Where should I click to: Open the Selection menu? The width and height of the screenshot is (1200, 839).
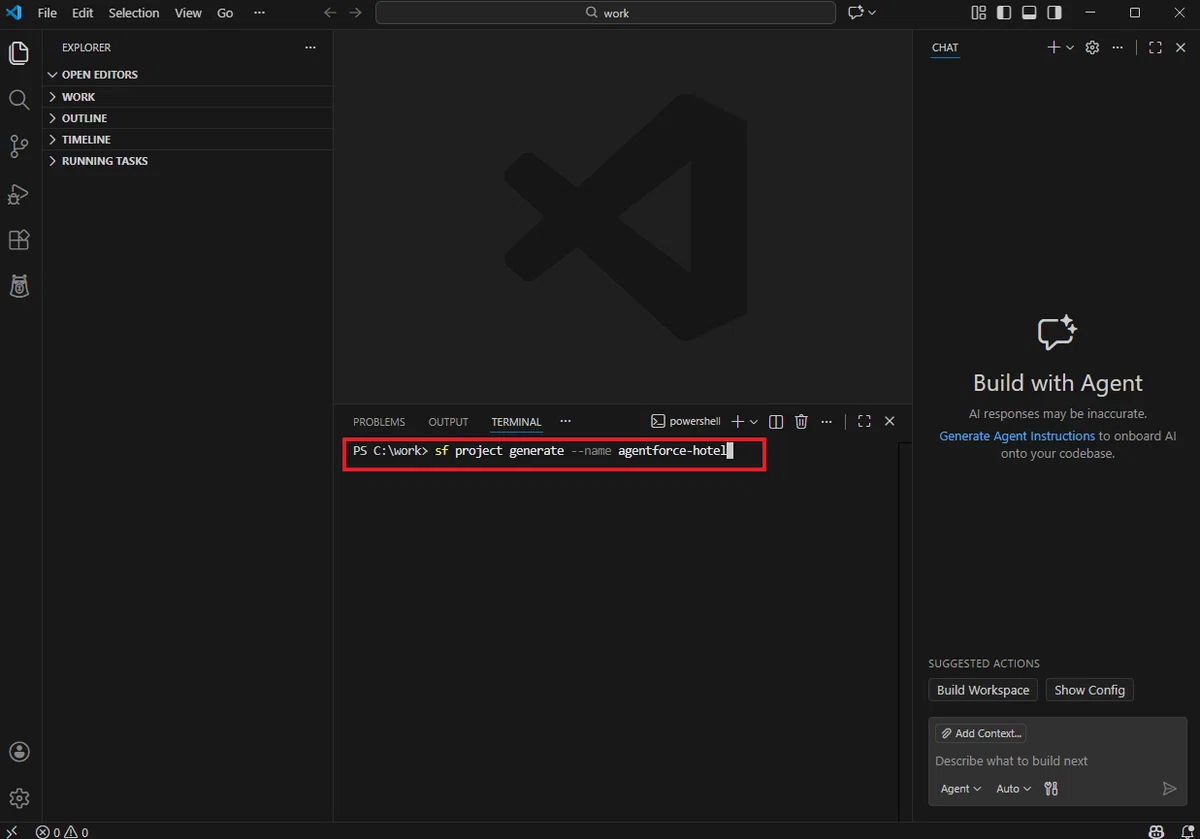[x=134, y=13]
